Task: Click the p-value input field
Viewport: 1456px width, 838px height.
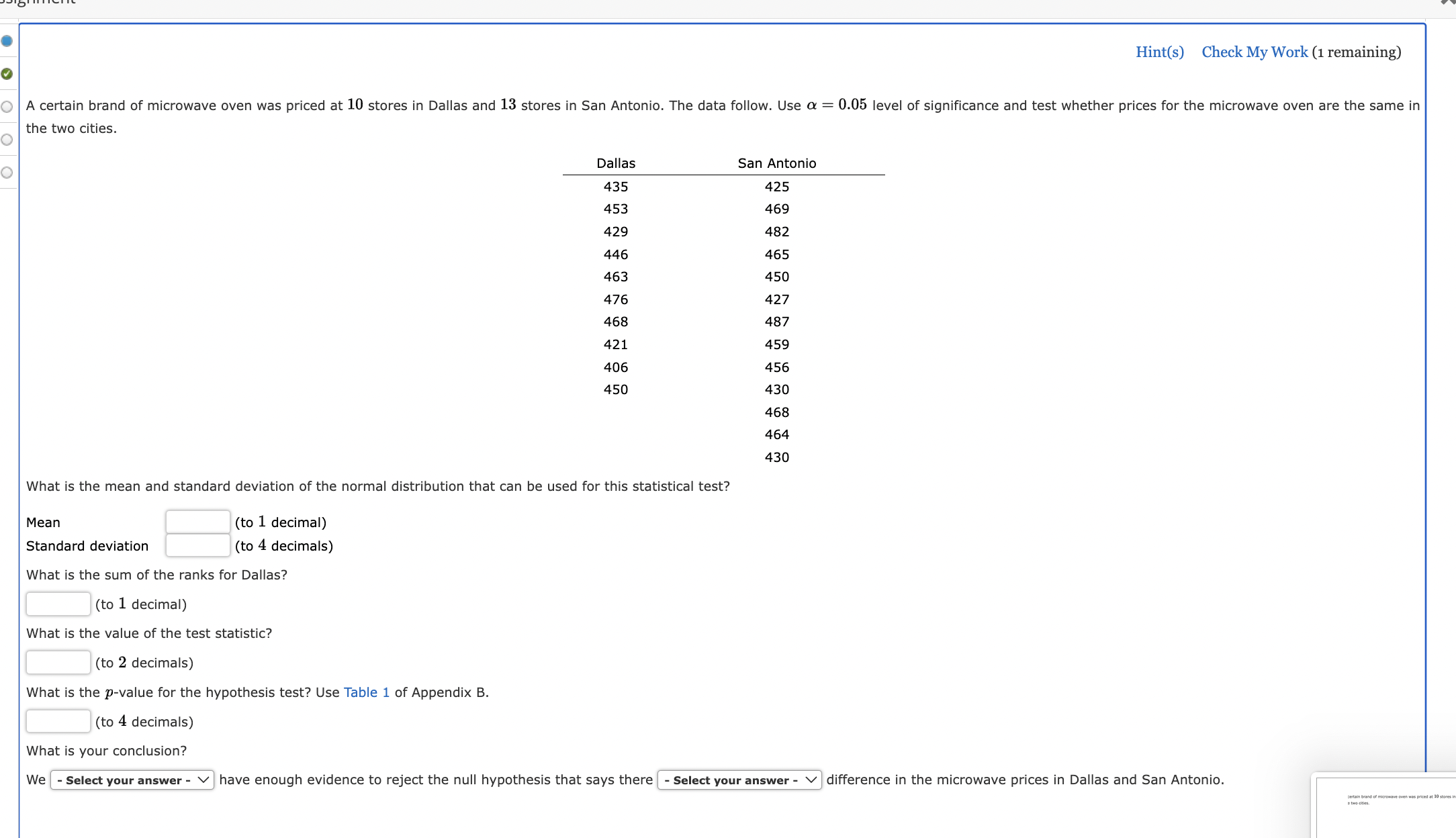Action: (x=56, y=721)
